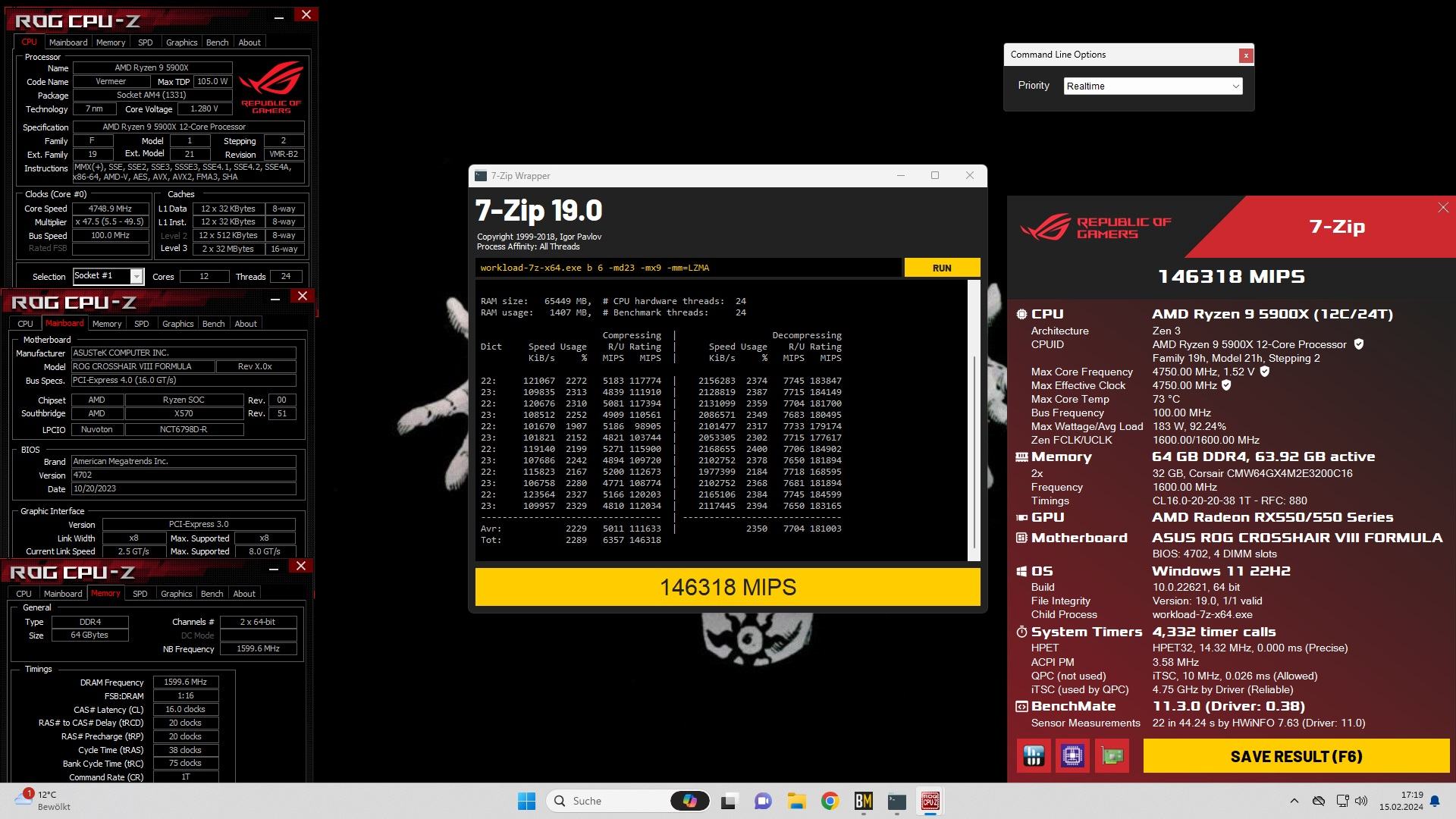Click the Timings CL16.0-20-20-38 value
The height and width of the screenshot is (819, 1456).
pyautogui.click(x=1229, y=500)
